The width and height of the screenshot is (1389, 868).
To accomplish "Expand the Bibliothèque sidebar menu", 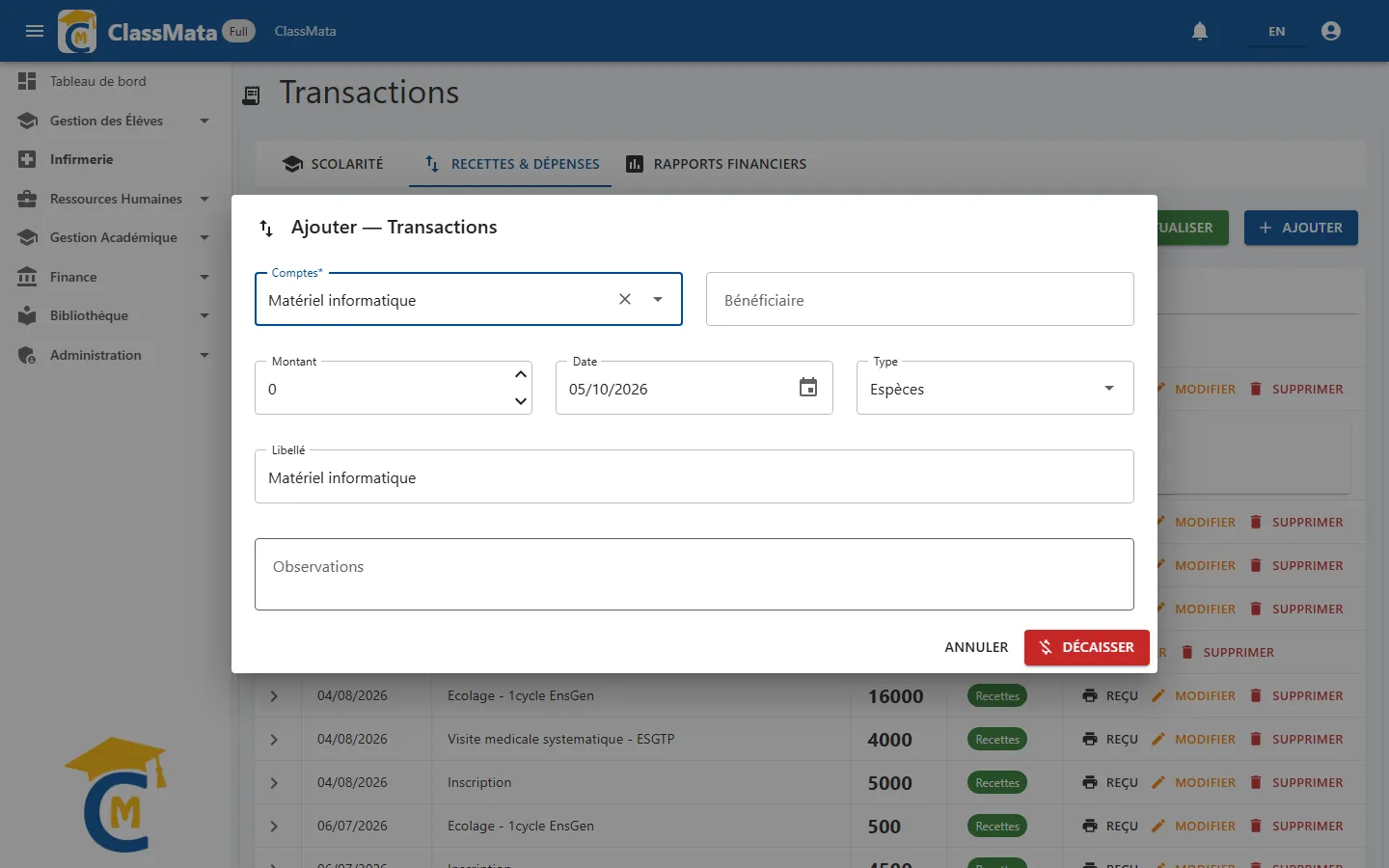I will pos(116,315).
